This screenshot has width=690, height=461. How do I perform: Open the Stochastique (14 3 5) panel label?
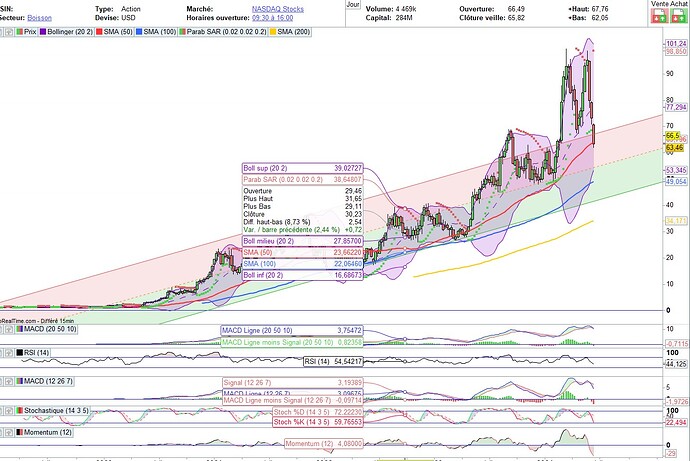tap(52, 411)
